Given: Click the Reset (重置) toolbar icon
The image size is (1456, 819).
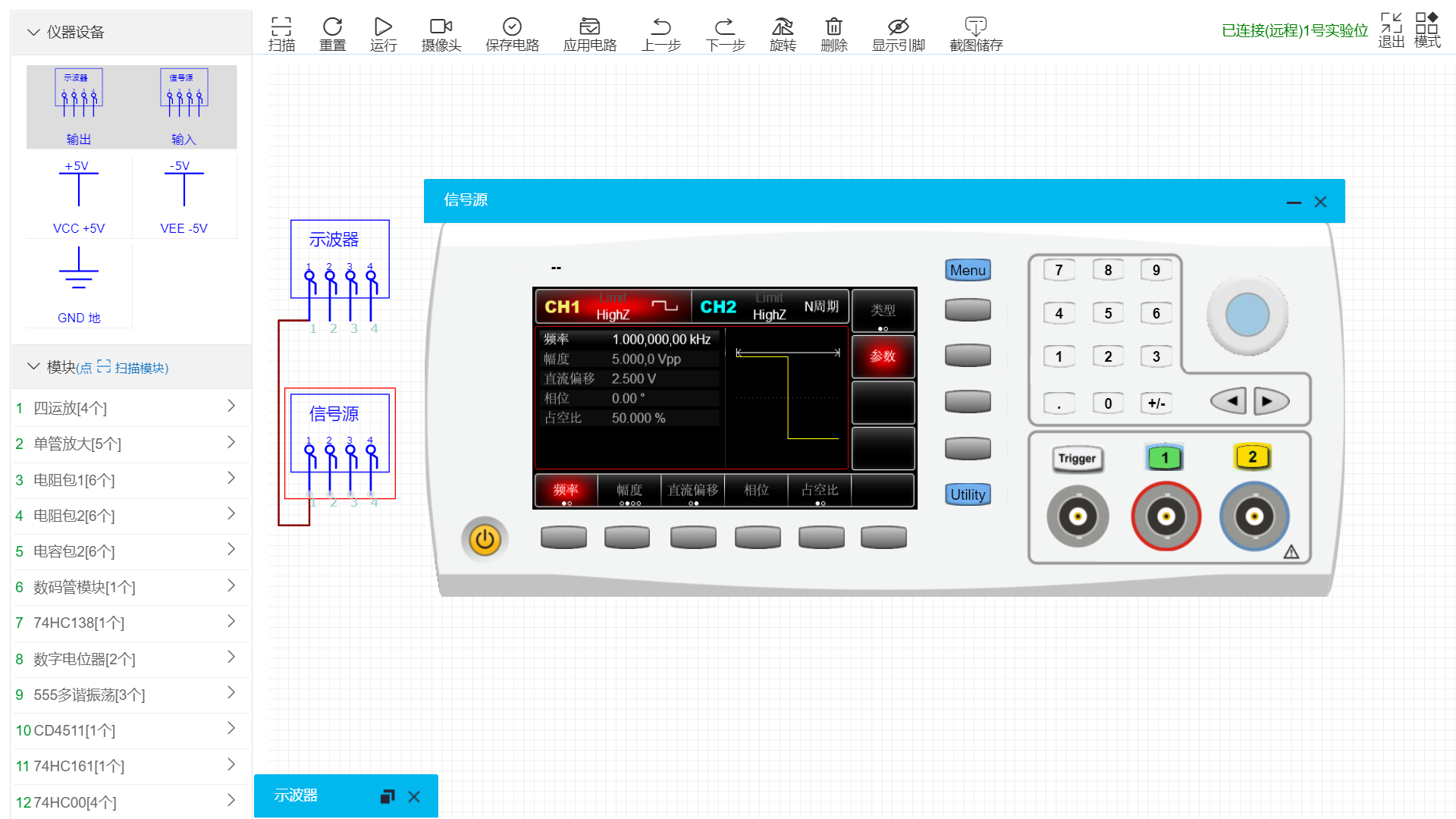Looking at the screenshot, I should pos(332,27).
